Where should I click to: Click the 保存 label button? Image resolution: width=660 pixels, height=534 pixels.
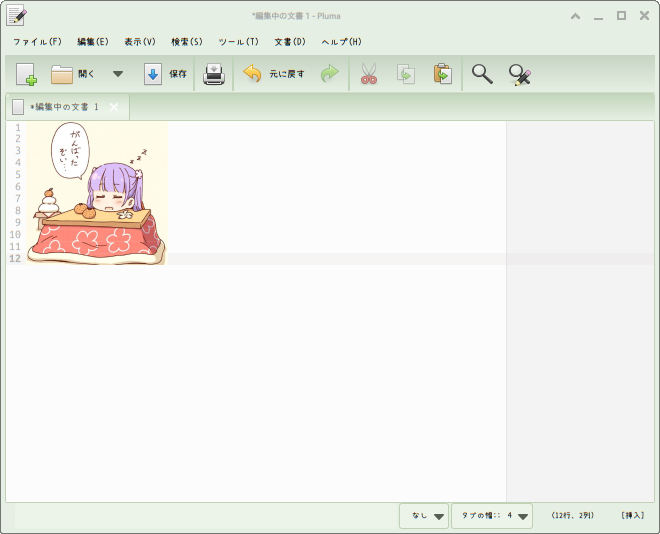(178, 74)
